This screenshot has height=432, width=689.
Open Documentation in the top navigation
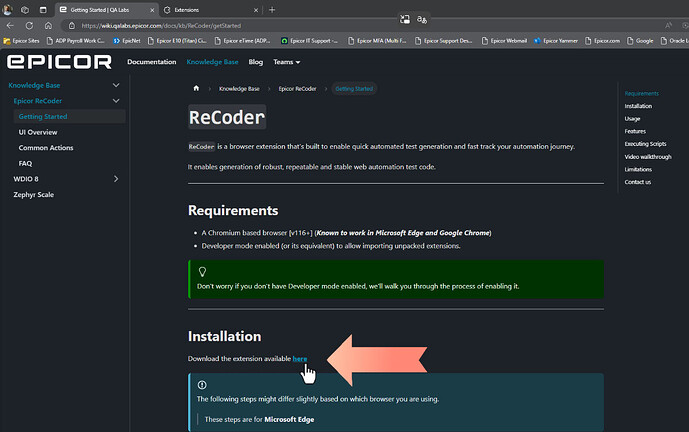click(x=151, y=62)
